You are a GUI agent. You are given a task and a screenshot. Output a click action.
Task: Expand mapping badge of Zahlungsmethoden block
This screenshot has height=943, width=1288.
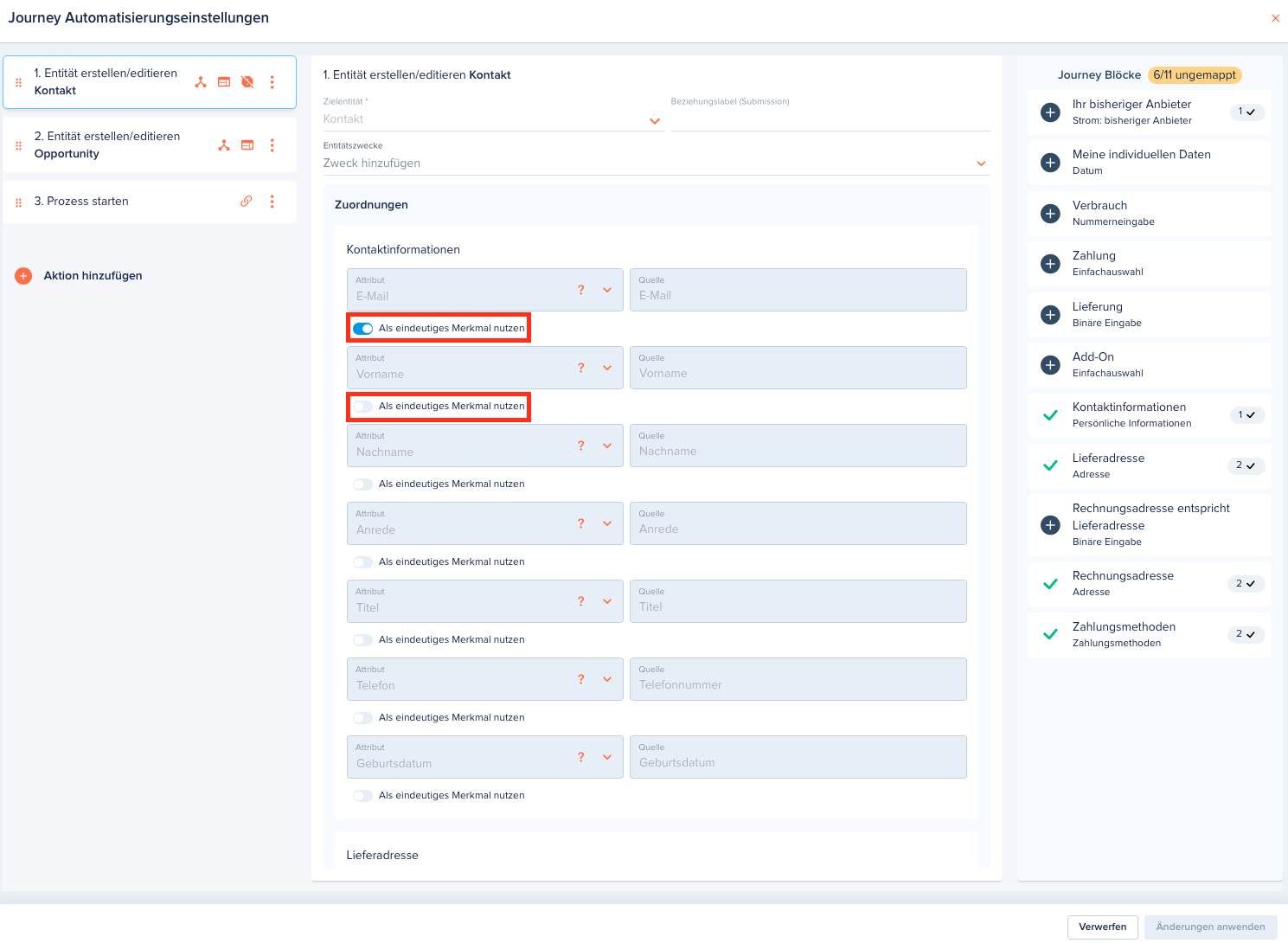click(1246, 634)
